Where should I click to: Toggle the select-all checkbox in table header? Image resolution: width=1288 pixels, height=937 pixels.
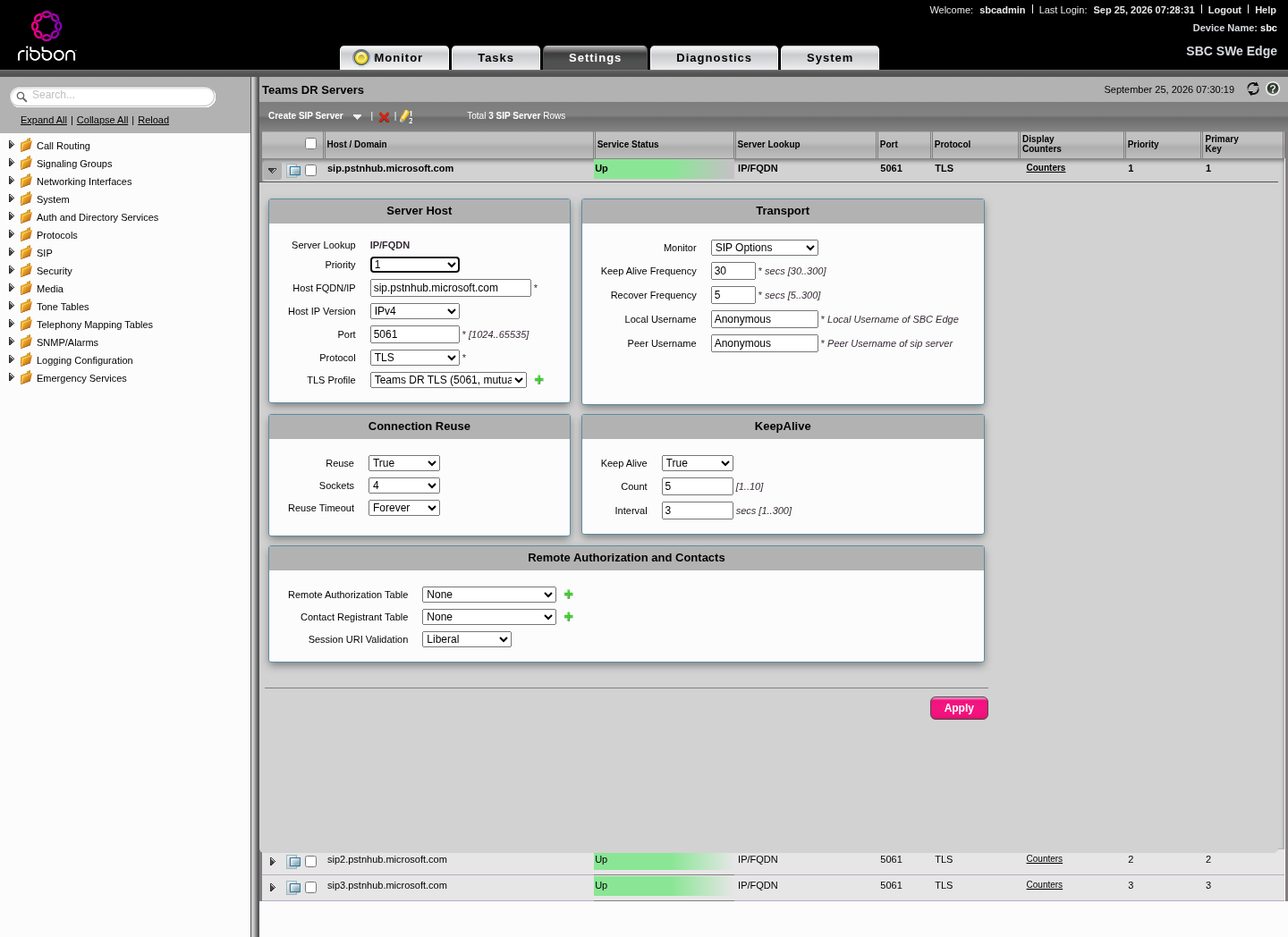point(310,144)
